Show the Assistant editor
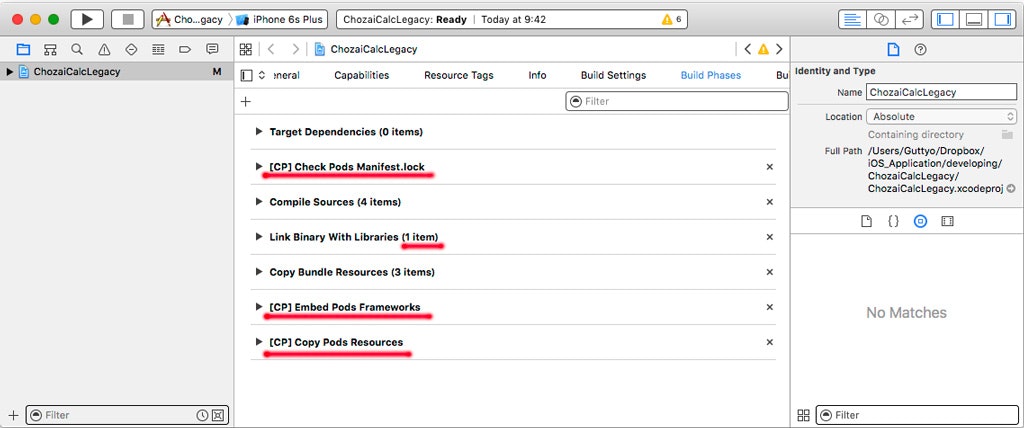This screenshot has width=1024, height=428. tap(880, 20)
